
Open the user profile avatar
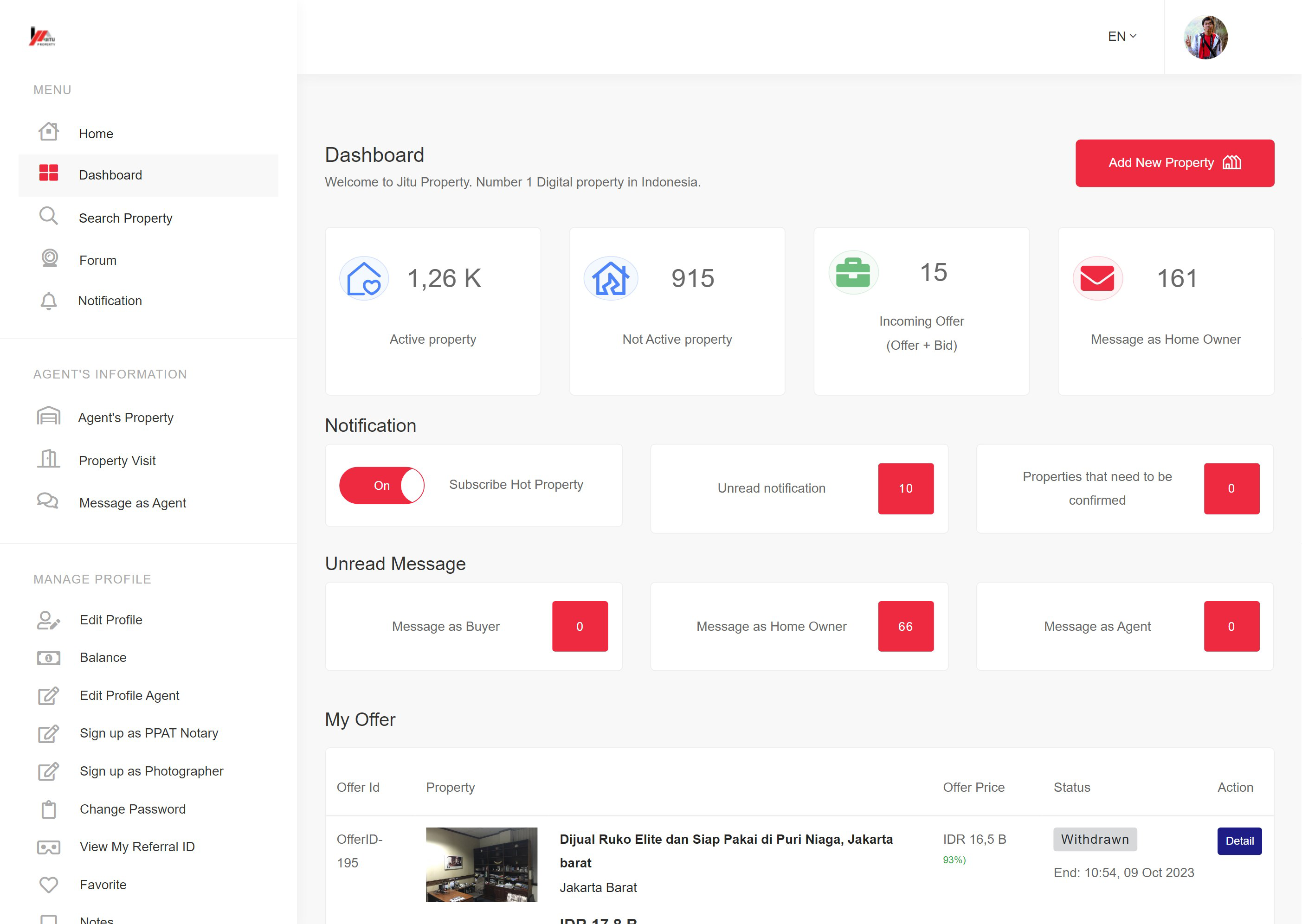[x=1206, y=37]
